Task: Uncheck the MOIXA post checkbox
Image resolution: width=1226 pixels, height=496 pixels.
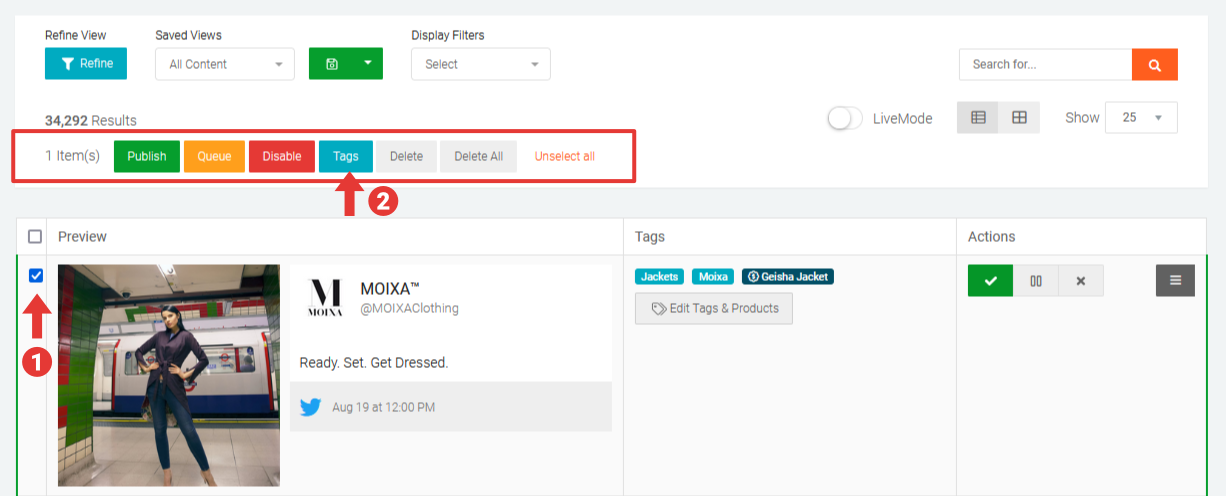Action: pyautogui.click(x=36, y=276)
